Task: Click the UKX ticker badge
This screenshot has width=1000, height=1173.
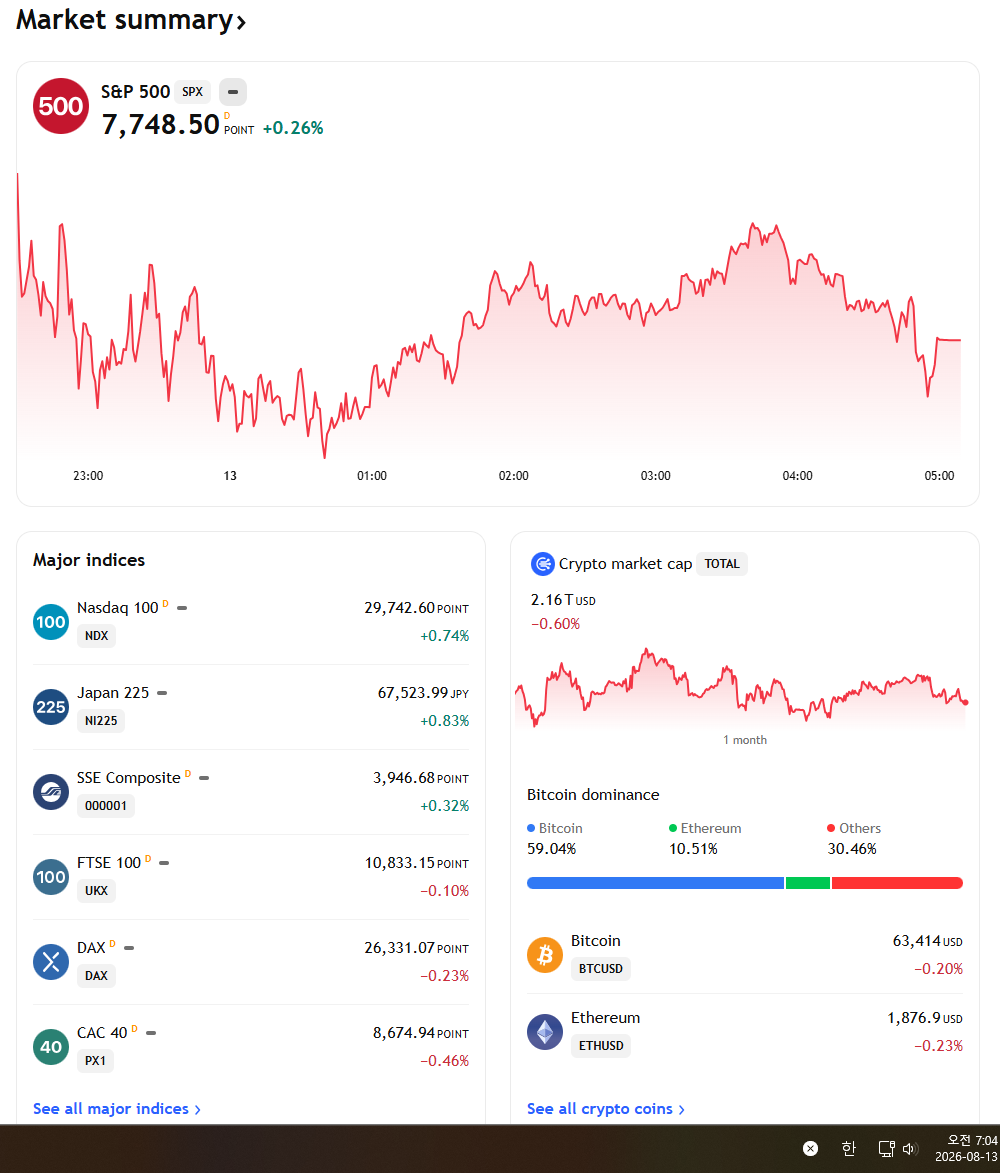Action: coord(96,891)
